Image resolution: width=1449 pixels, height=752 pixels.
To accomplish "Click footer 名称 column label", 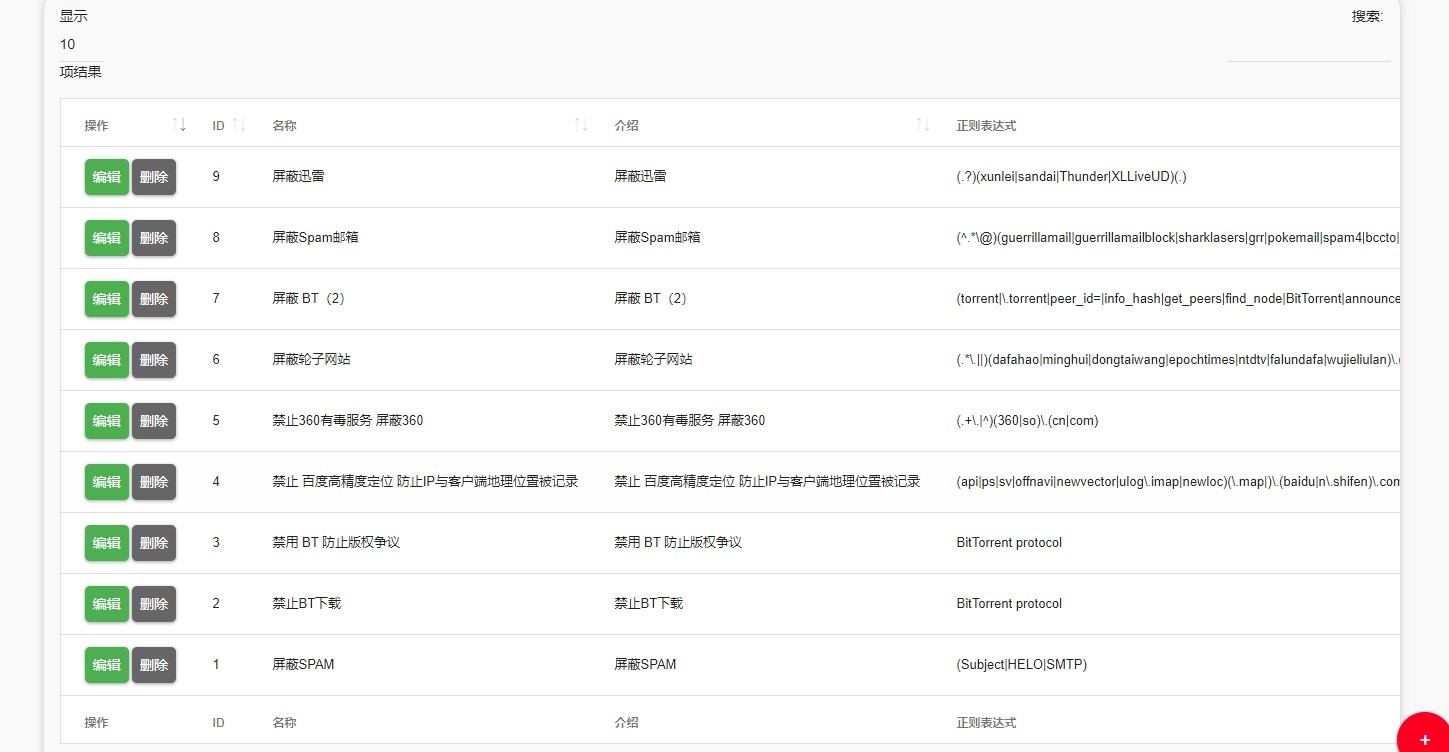I will [284, 722].
